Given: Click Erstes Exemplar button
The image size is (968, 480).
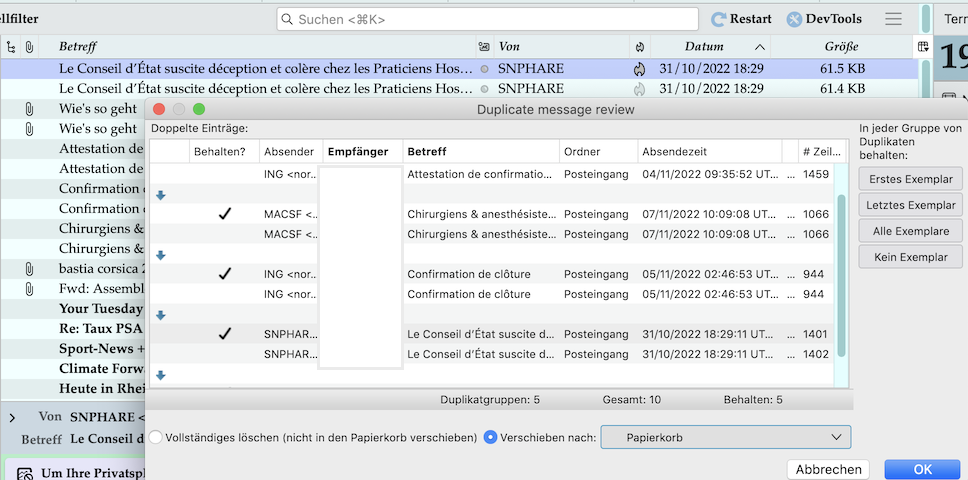Looking at the screenshot, I should 911,180.
